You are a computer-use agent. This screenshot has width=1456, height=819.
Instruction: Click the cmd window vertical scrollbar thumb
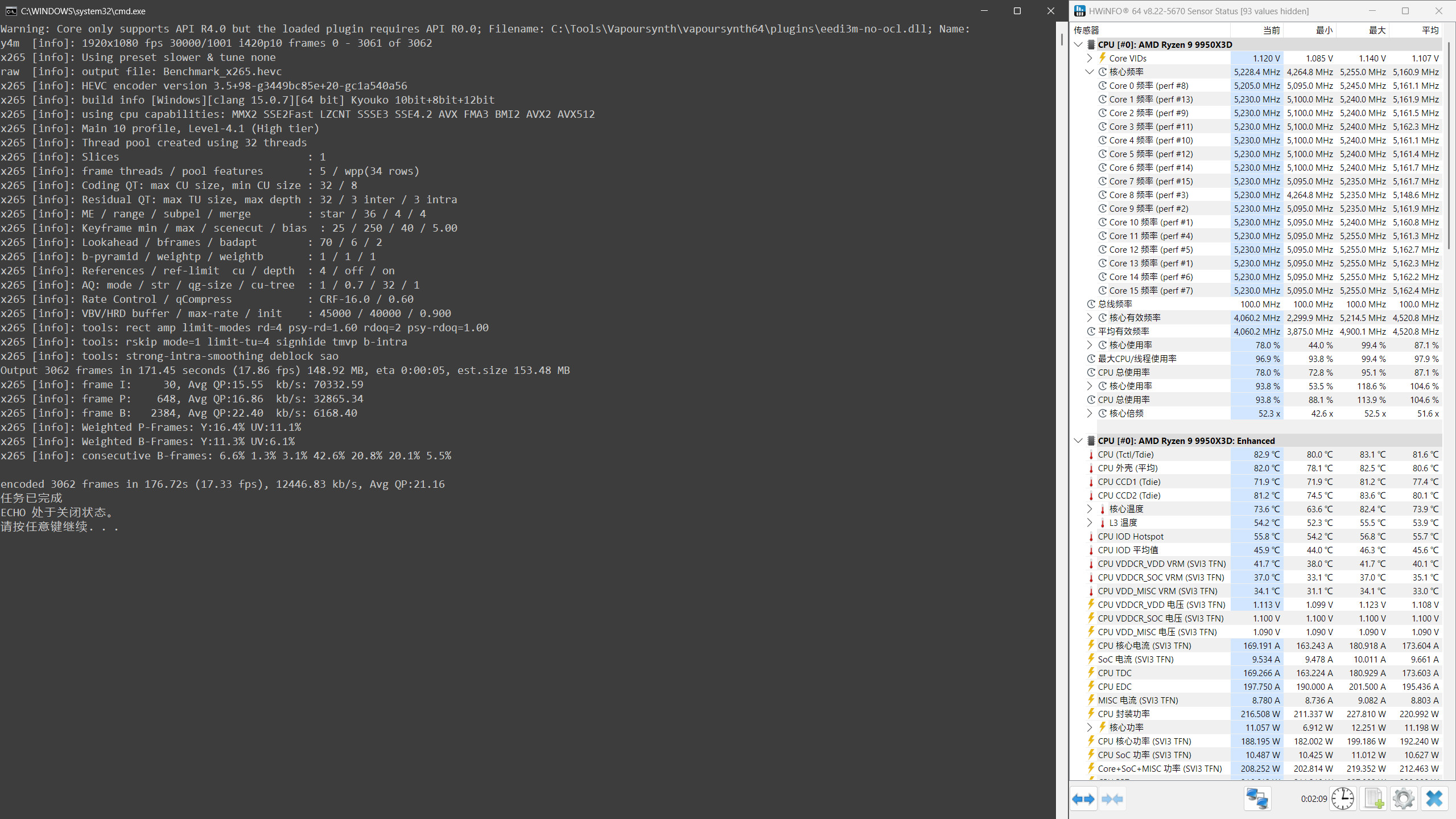1062,39
